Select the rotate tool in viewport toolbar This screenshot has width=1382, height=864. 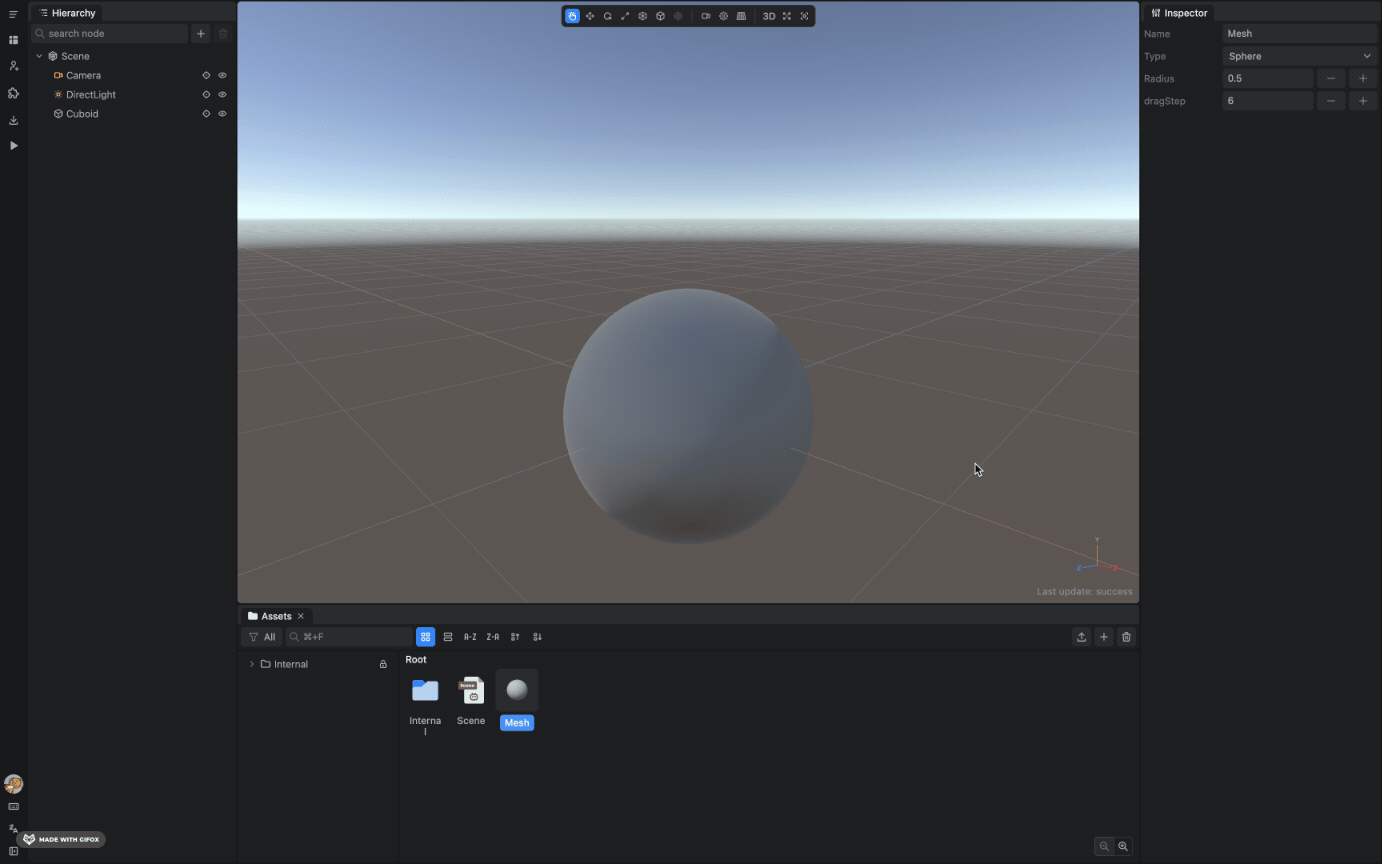[x=607, y=16]
